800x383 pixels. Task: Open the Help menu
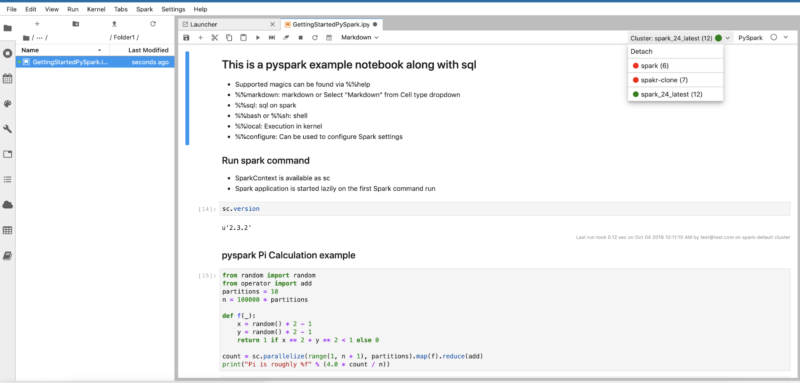pyautogui.click(x=201, y=9)
